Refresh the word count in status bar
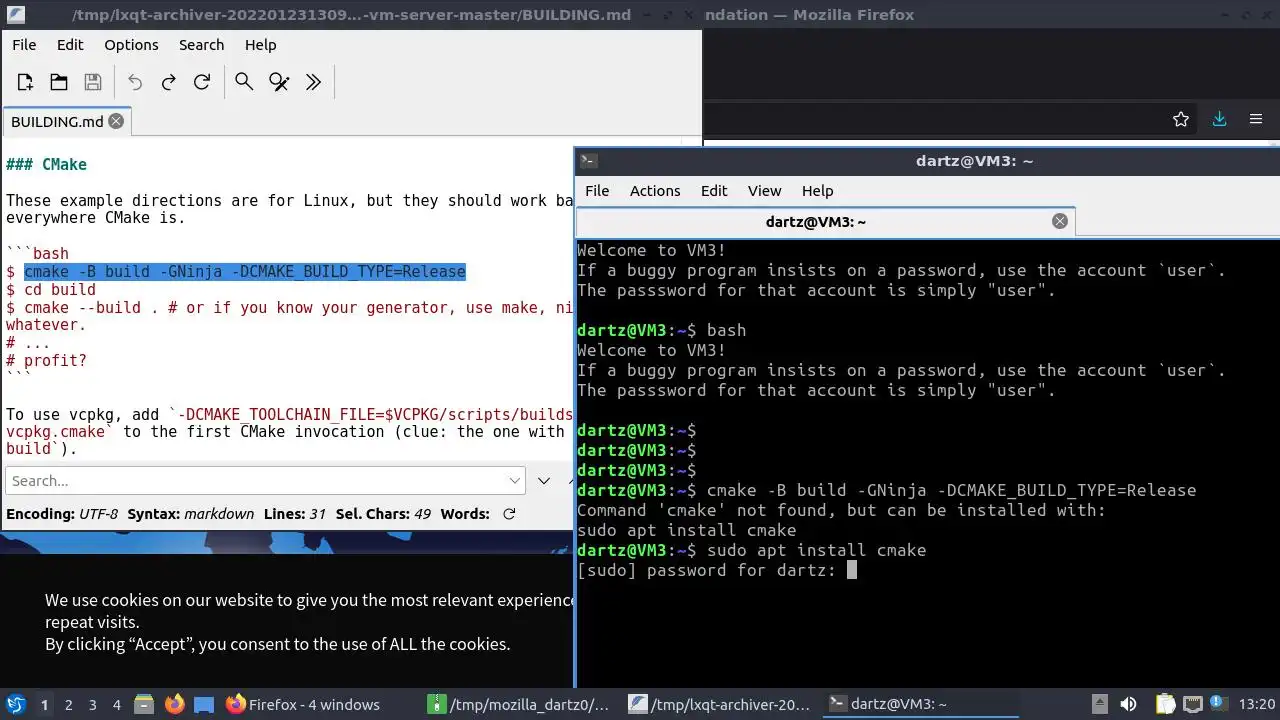This screenshot has width=1280, height=720. coord(509,514)
